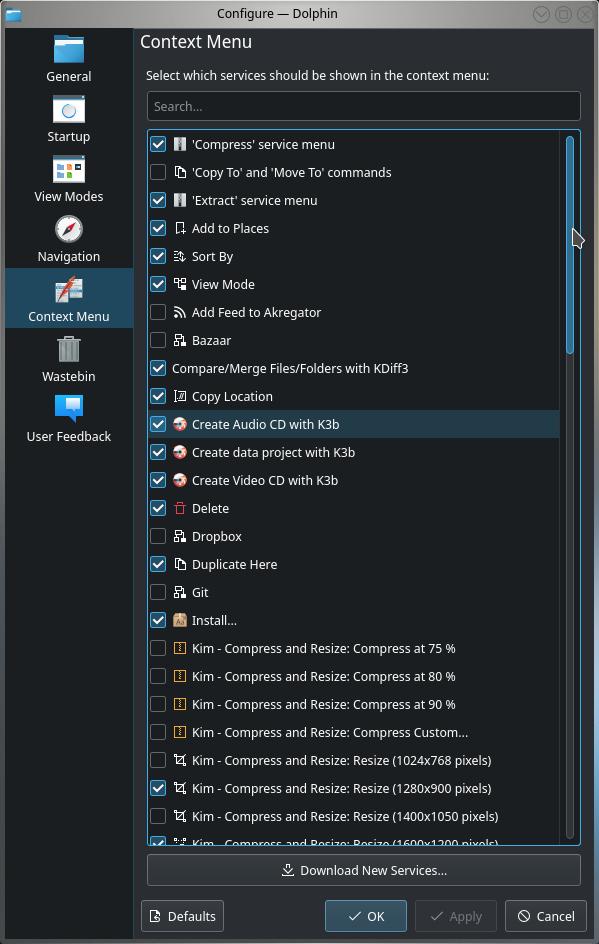Click the Bazaar version control icon
599x944 pixels.
click(179, 340)
